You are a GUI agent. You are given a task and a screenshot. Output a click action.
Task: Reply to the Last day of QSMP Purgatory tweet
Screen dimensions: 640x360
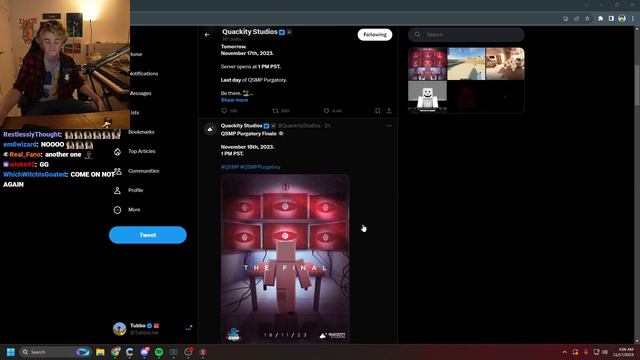[x=224, y=111]
